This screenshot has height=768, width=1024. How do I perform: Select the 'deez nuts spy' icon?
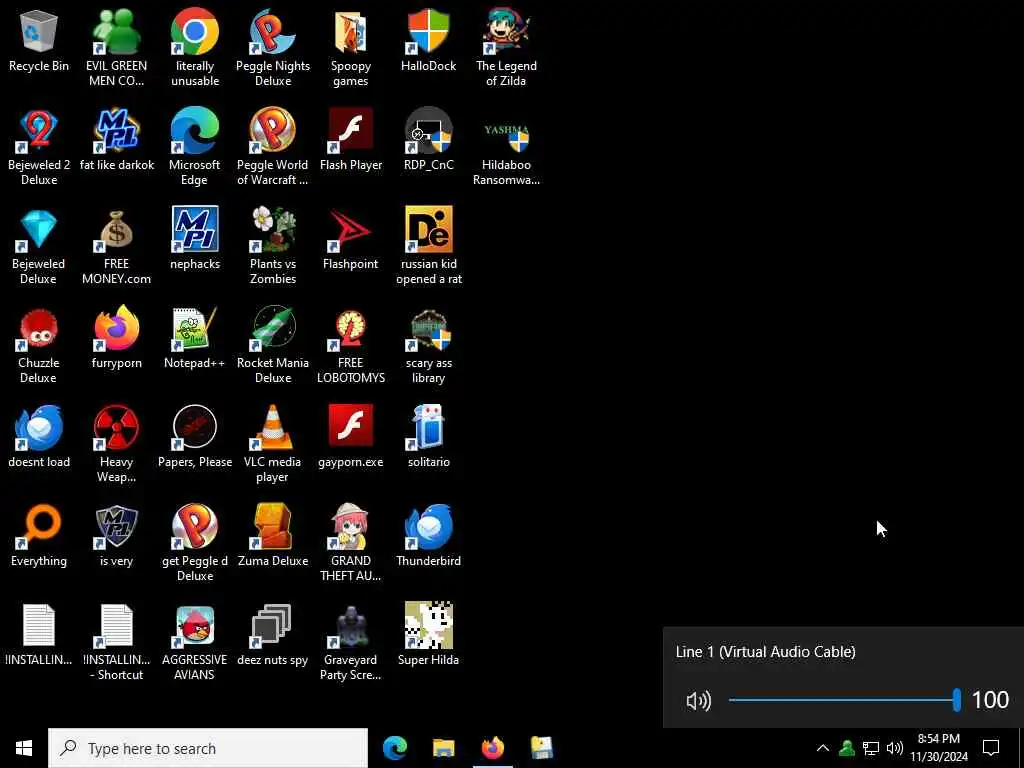click(x=272, y=635)
